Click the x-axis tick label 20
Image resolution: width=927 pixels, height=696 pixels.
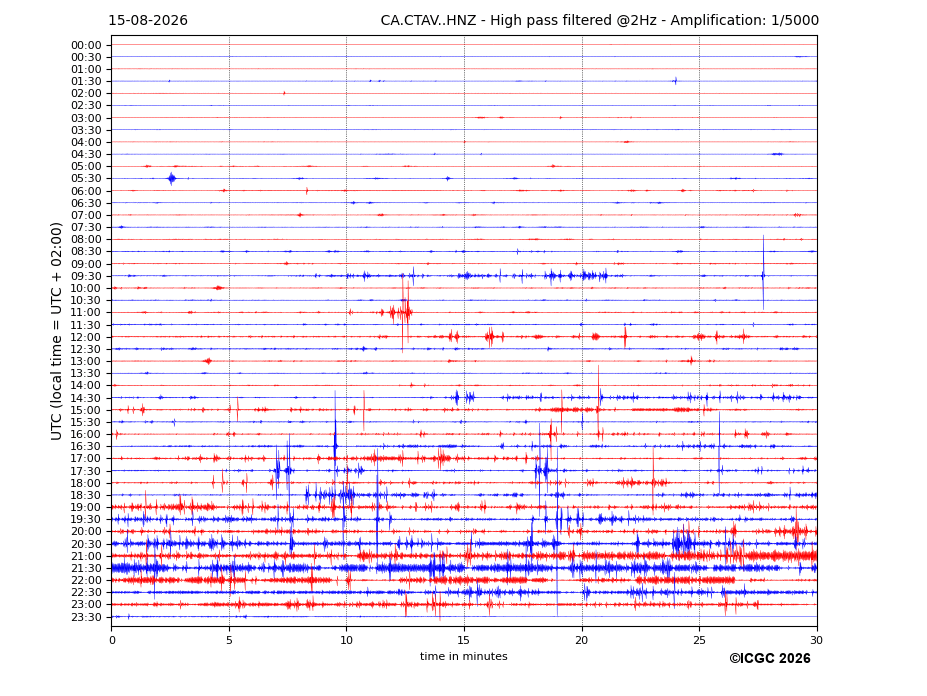pos(582,640)
